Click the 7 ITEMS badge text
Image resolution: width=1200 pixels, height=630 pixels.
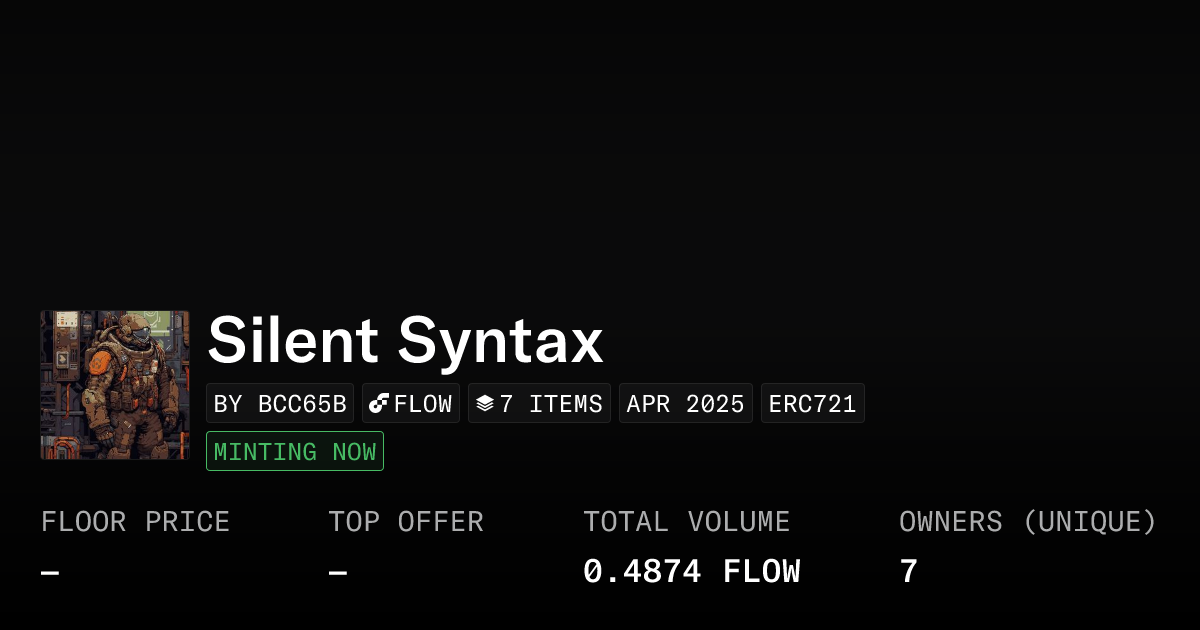551,404
